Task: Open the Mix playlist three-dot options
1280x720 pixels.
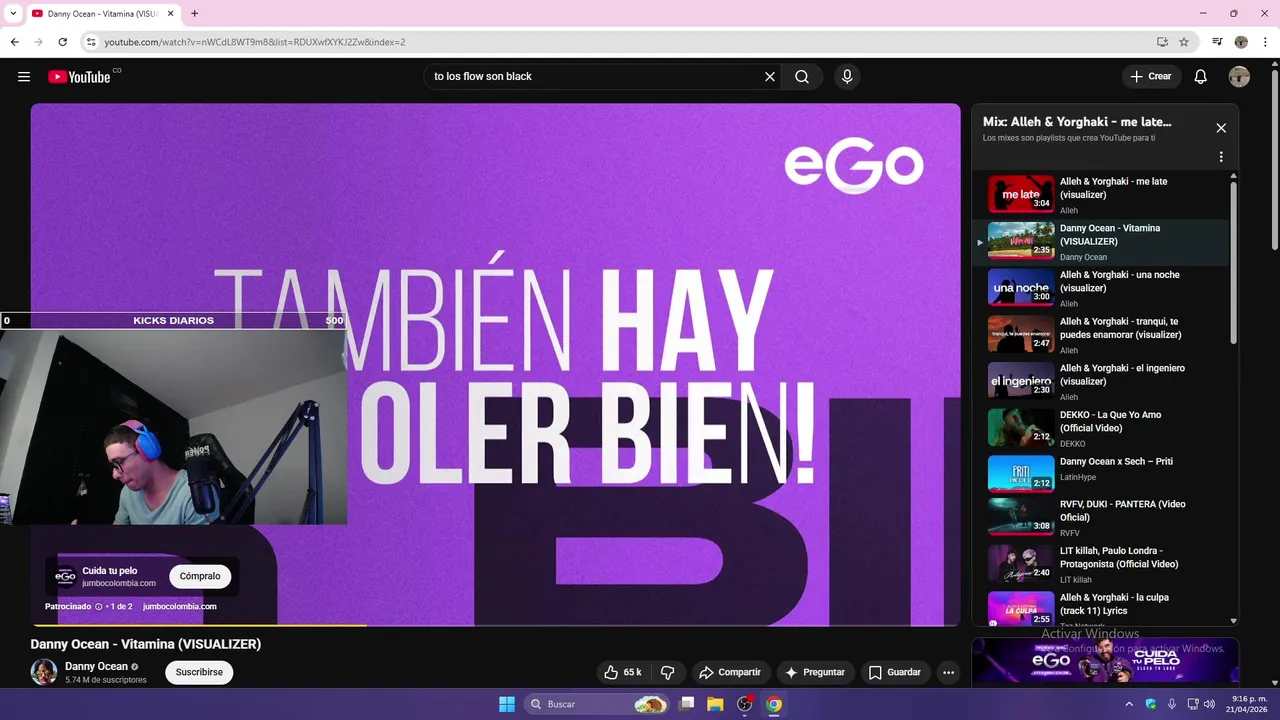Action: coord(1221,157)
